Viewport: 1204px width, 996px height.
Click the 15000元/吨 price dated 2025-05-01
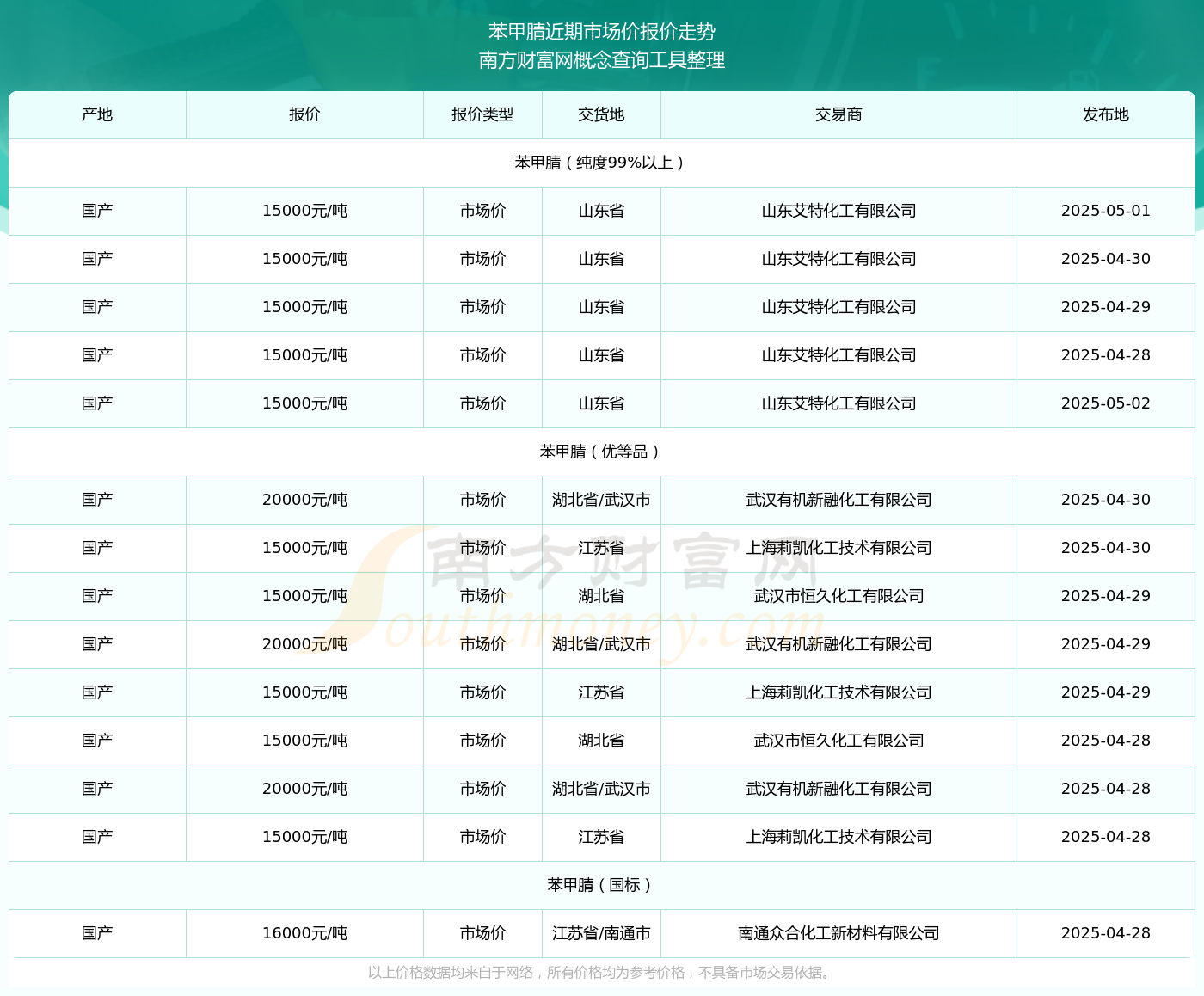[x=304, y=211]
